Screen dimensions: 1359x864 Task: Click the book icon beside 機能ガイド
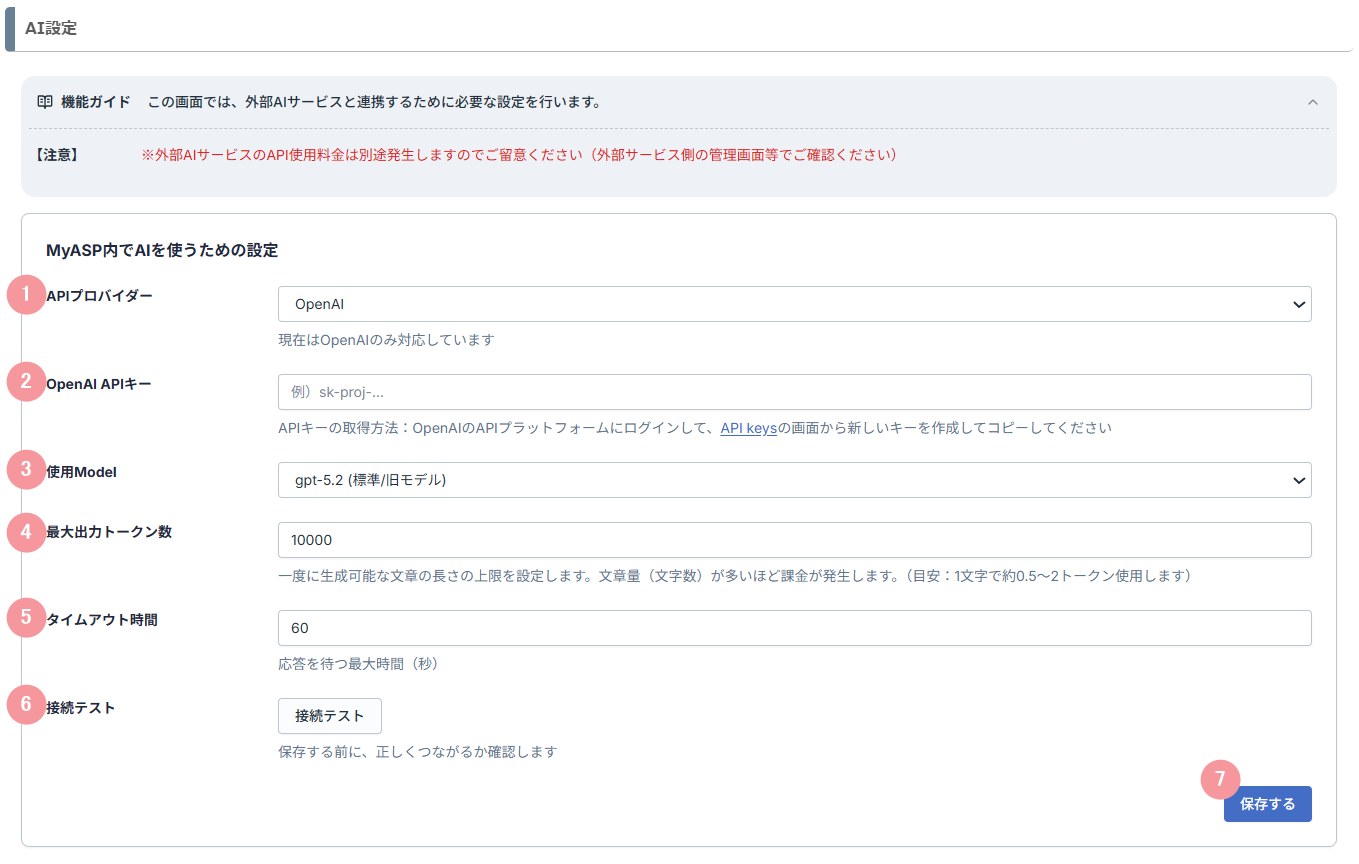(44, 102)
